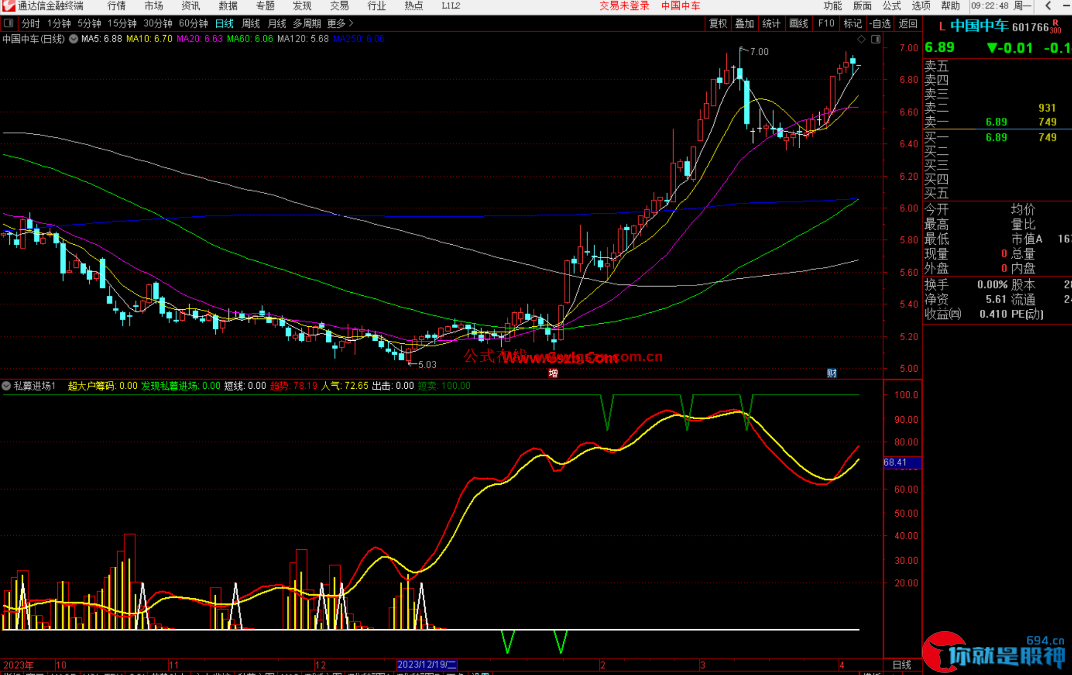Toggle the right info panel icon
The height and width of the screenshot is (675, 1072).
pos(875,40)
